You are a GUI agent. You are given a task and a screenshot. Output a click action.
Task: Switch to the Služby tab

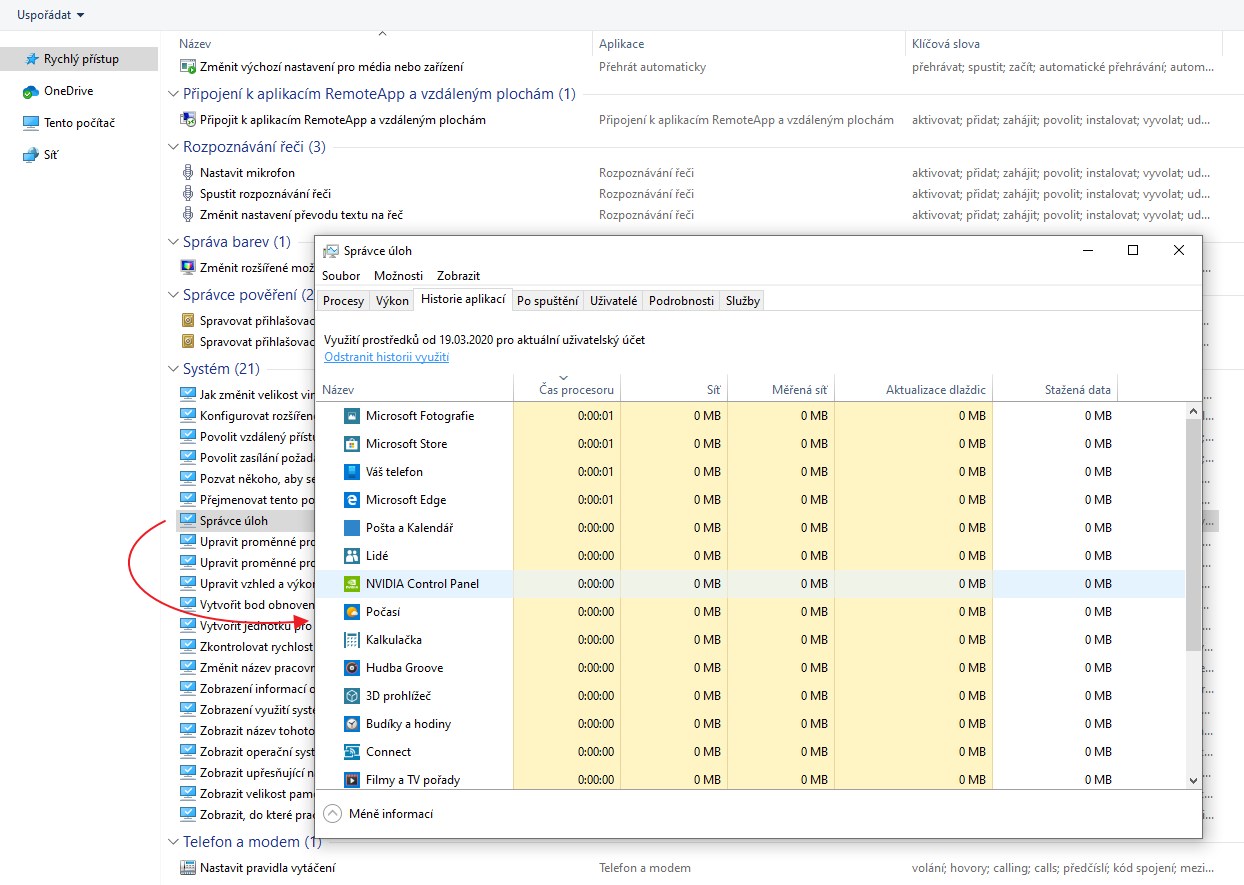(743, 301)
